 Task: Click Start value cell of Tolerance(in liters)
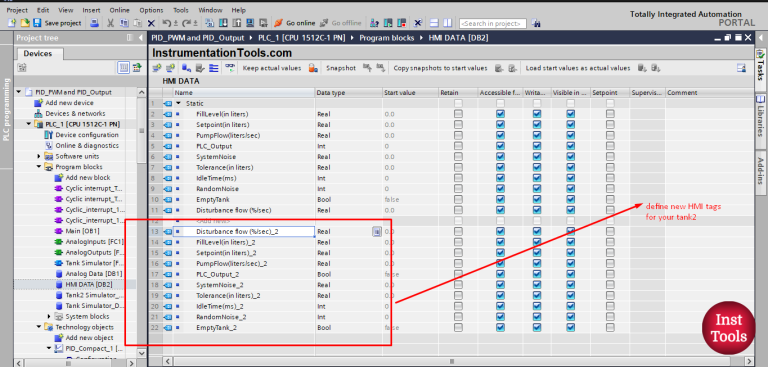410,167
